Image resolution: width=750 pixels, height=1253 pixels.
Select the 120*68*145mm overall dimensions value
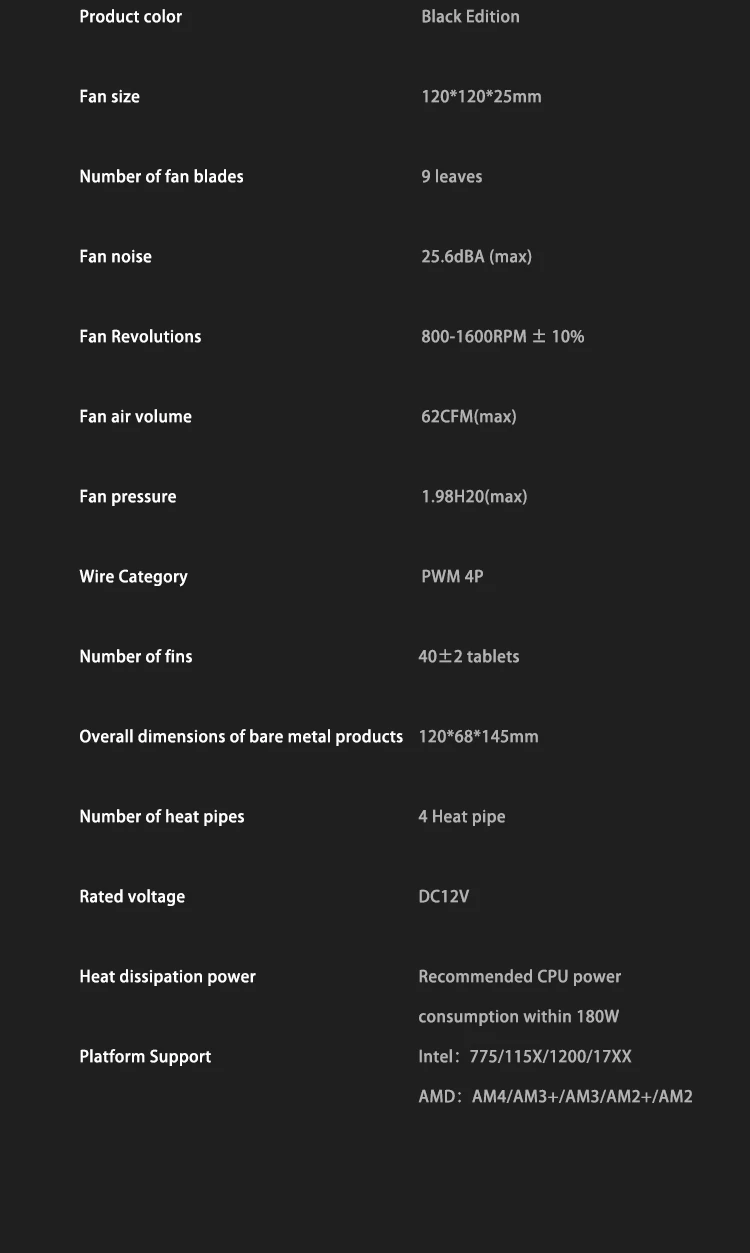[478, 737]
